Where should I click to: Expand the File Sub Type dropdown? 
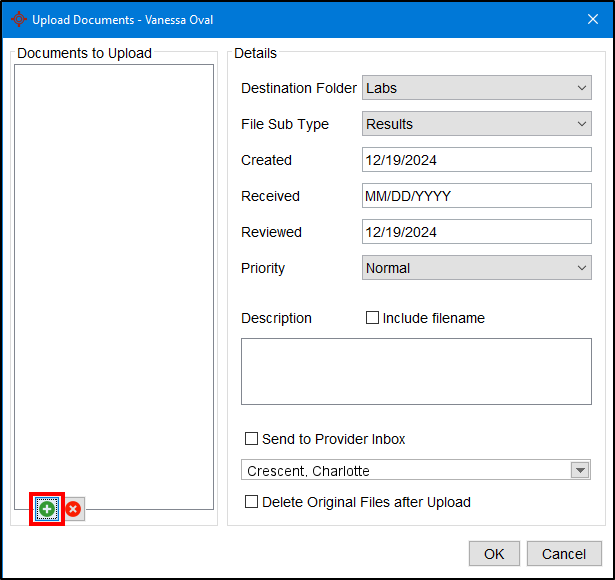click(476, 124)
